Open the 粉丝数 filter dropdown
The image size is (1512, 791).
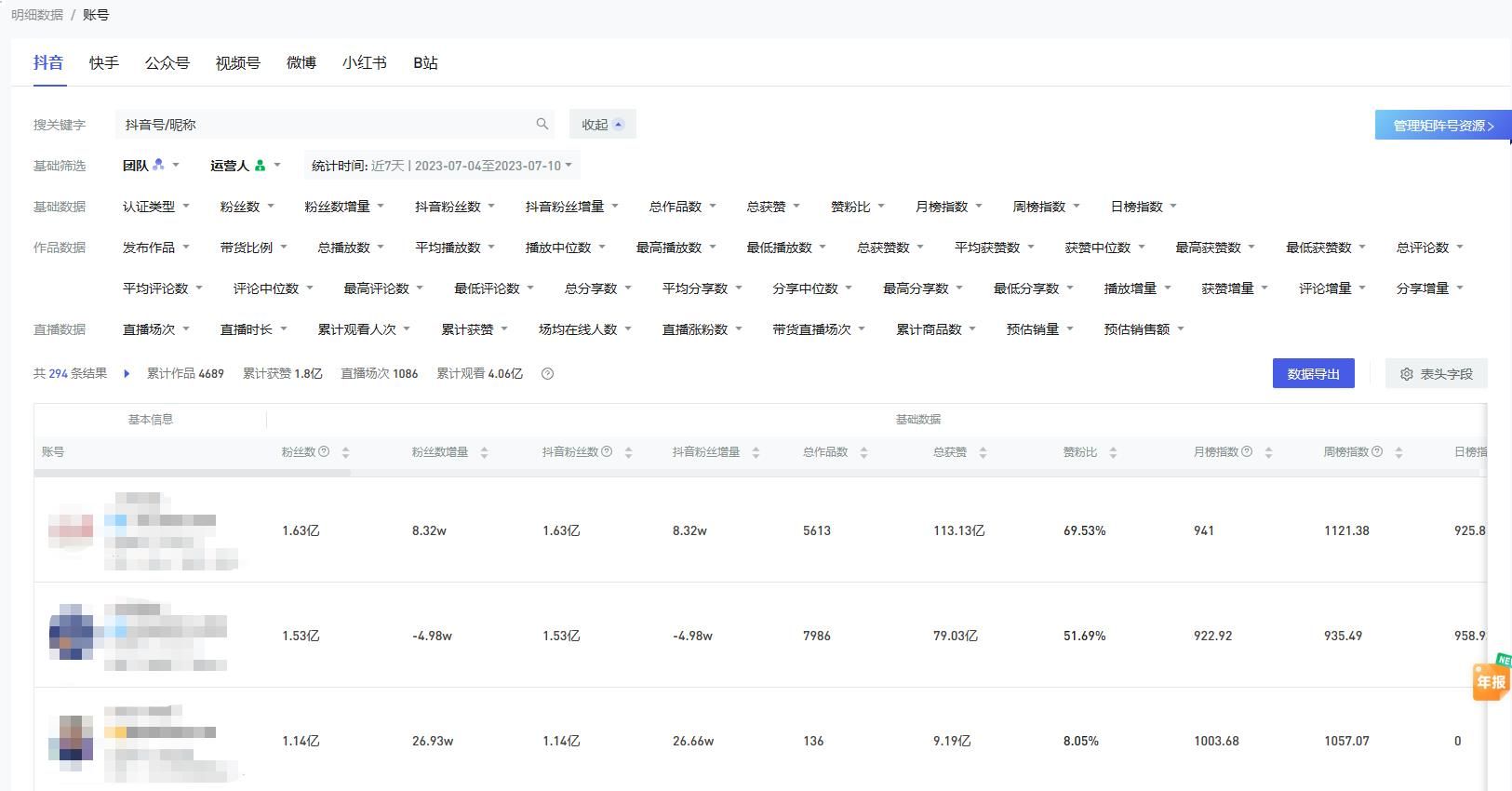pyautogui.click(x=247, y=207)
